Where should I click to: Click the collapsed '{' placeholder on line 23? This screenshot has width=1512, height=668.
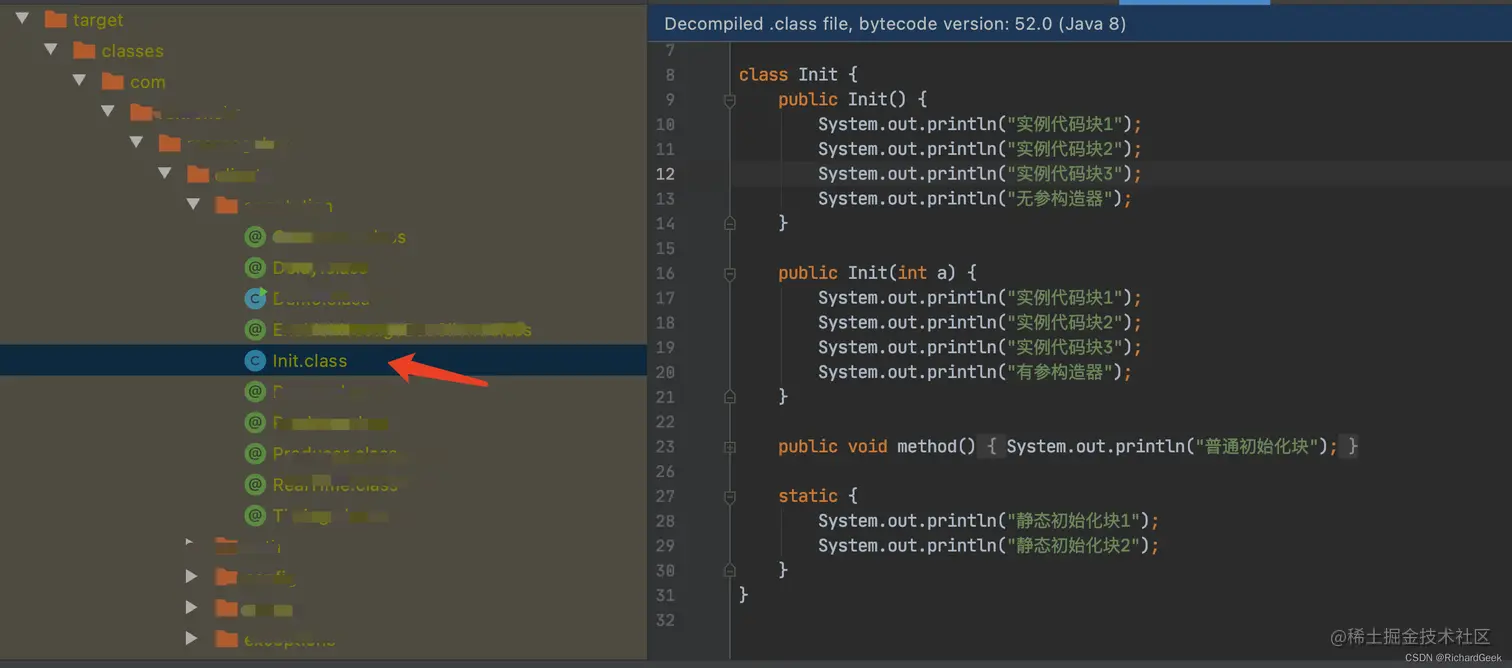[x=991, y=446]
